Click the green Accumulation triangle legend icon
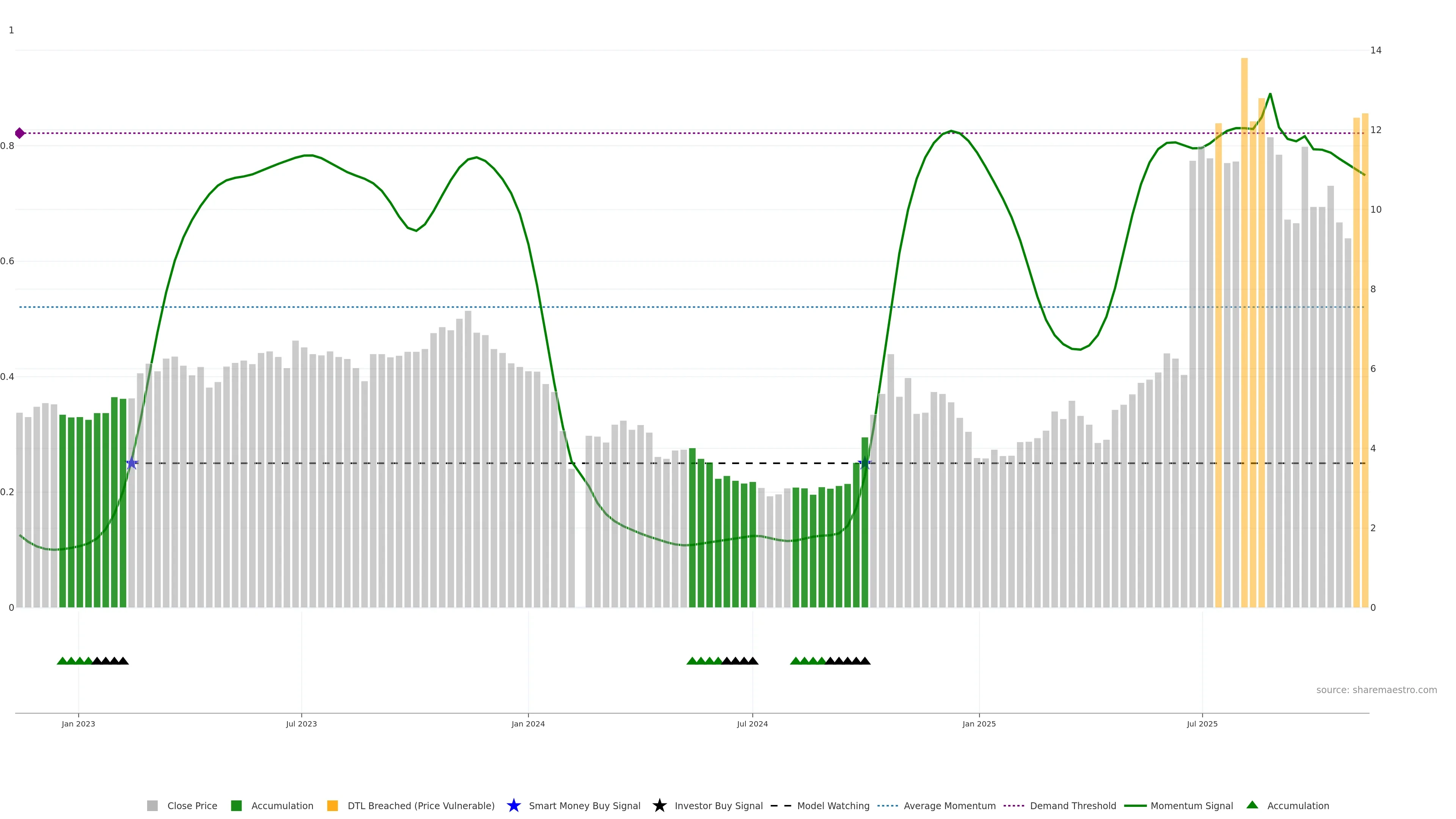This screenshot has height=819, width=1456. pos(1252,805)
